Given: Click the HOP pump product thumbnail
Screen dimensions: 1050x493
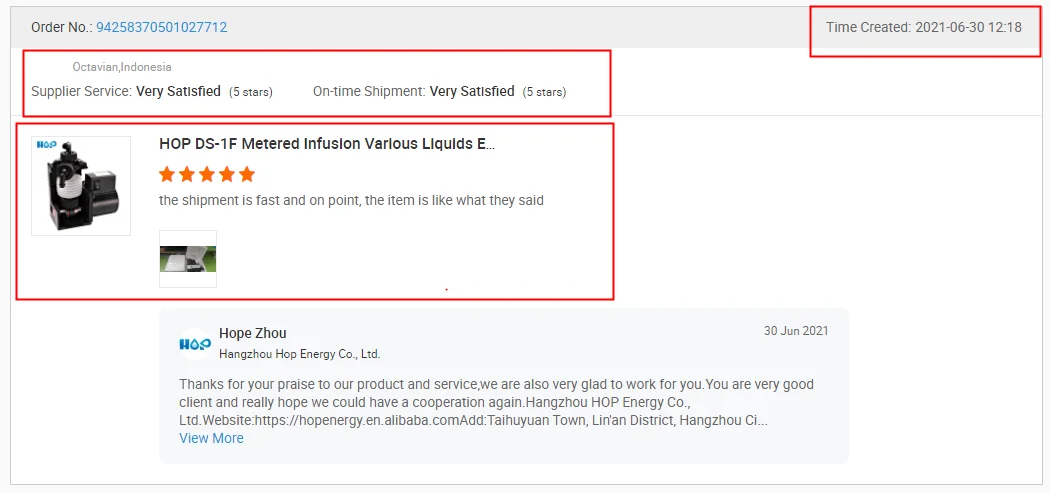Looking at the screenshot, I should (x=81, y=186).
